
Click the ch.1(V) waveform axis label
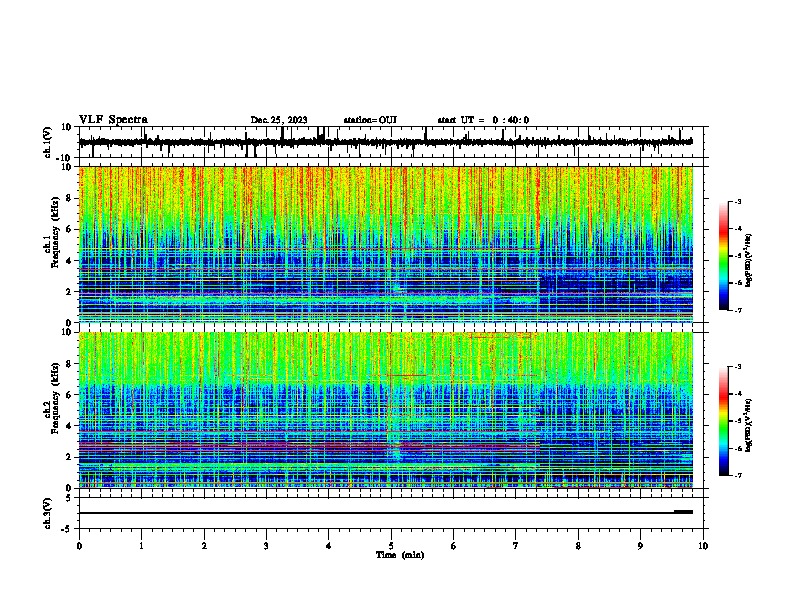click(48, 142)
